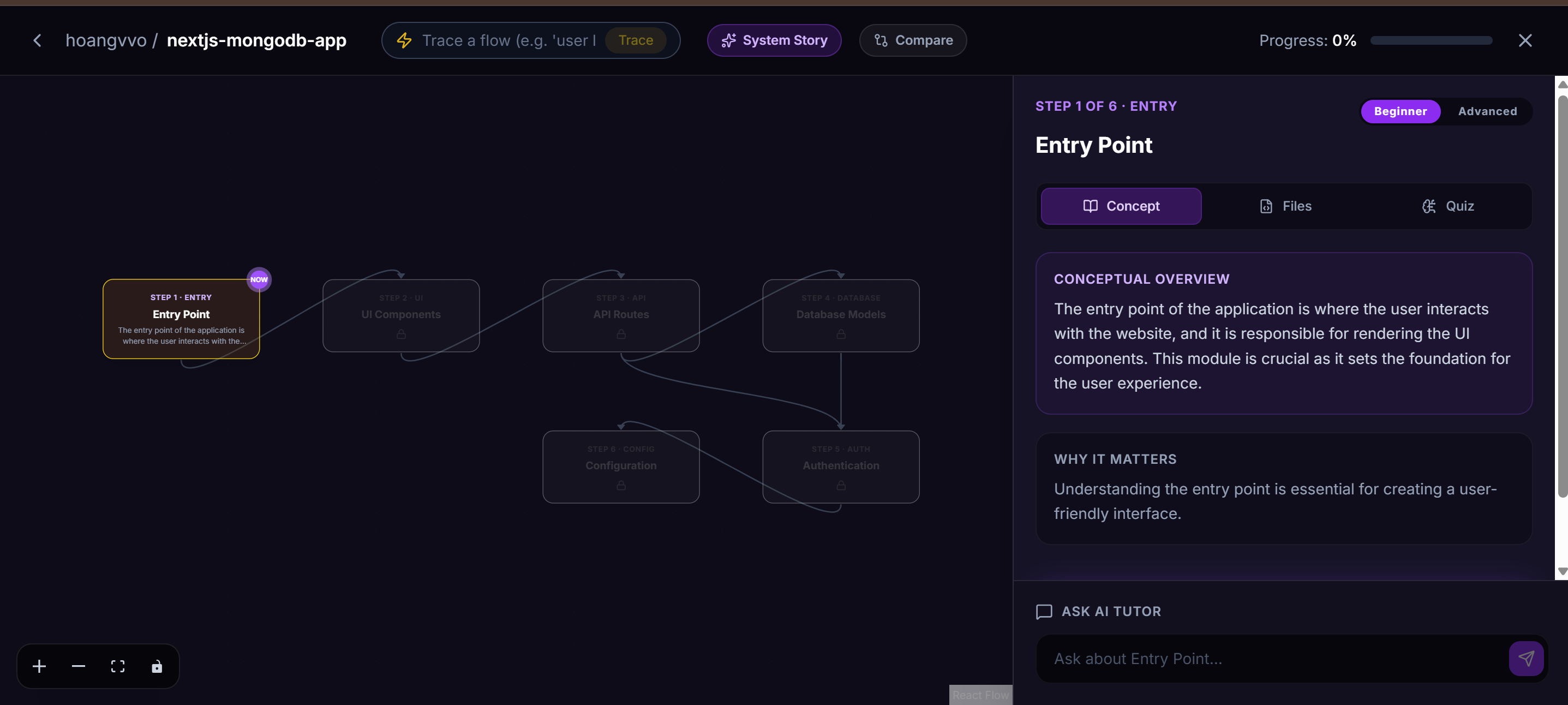
Task: Switch to Advanced difficulty level
Action: point(1487,111)
